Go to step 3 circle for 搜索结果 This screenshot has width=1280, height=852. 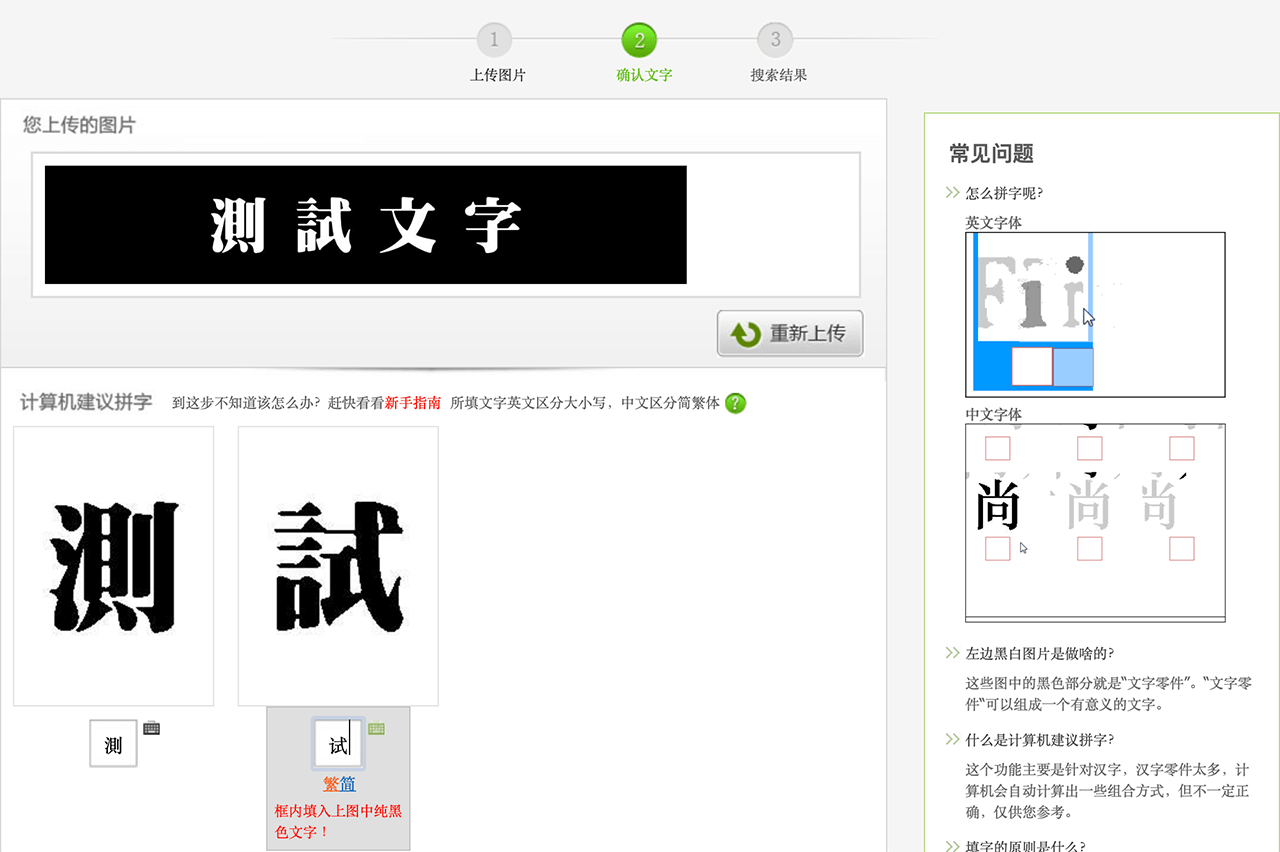(x=775, y=40)
